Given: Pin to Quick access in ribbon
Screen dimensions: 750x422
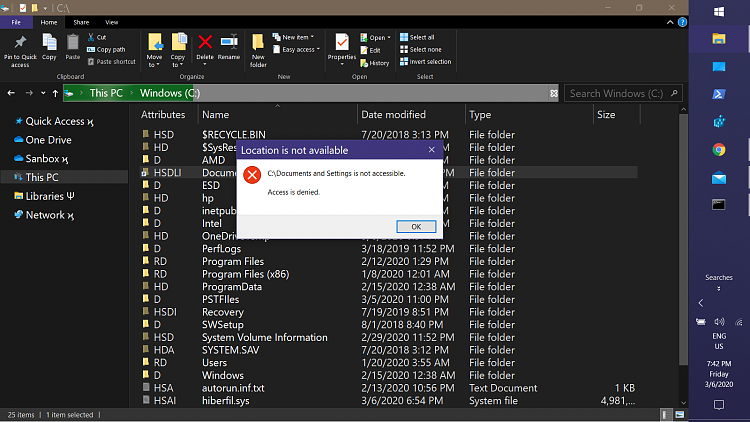Looking at the screenshot, I should 20,51.
